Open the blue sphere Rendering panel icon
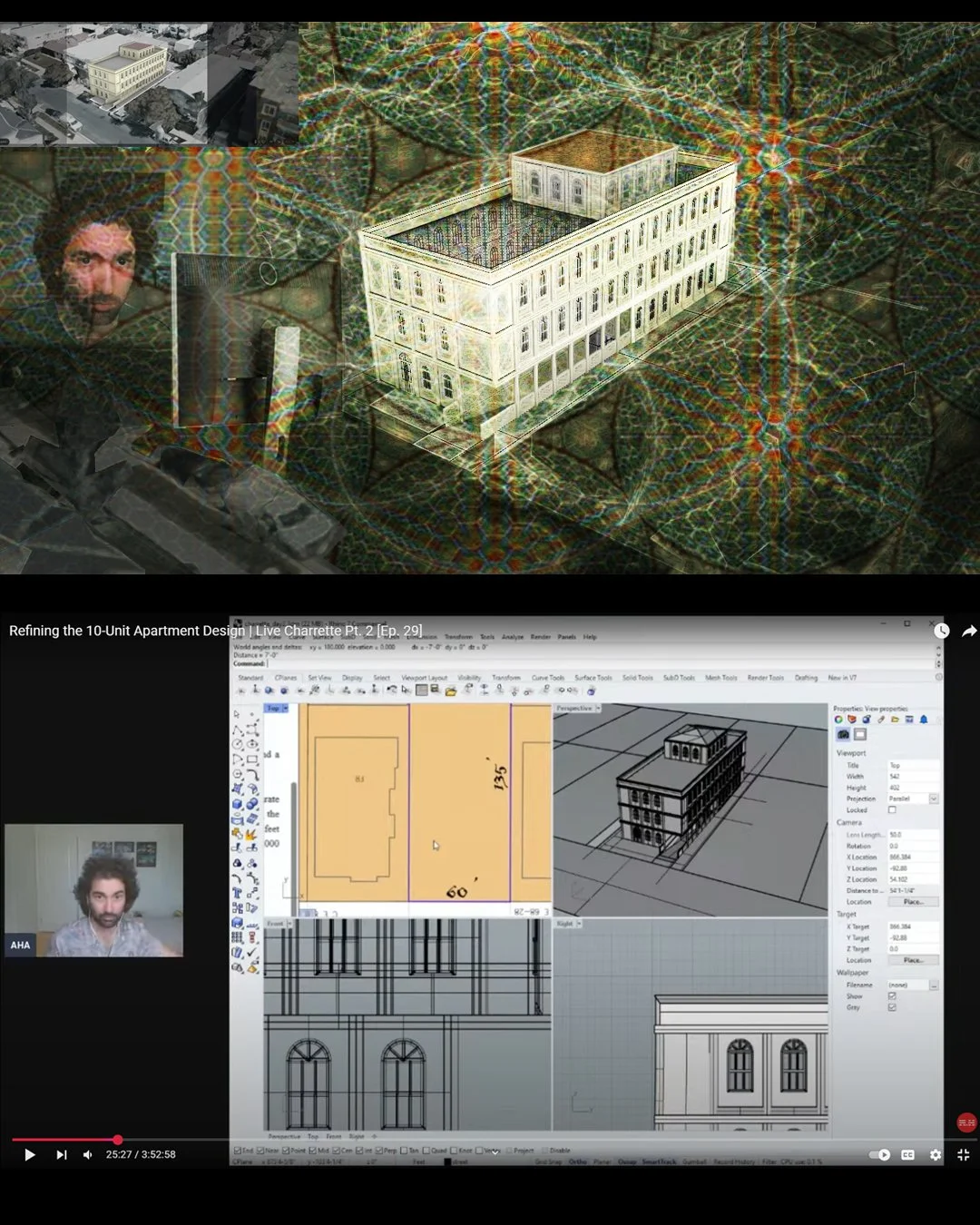 click(x=867, y=720)
